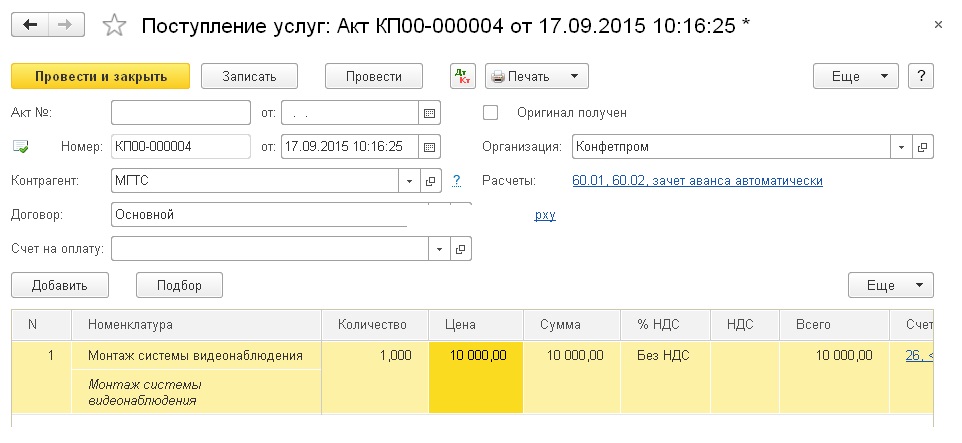Open calendar for Акт № date
The image size is (962, 443).
click(x=429, y=113)
